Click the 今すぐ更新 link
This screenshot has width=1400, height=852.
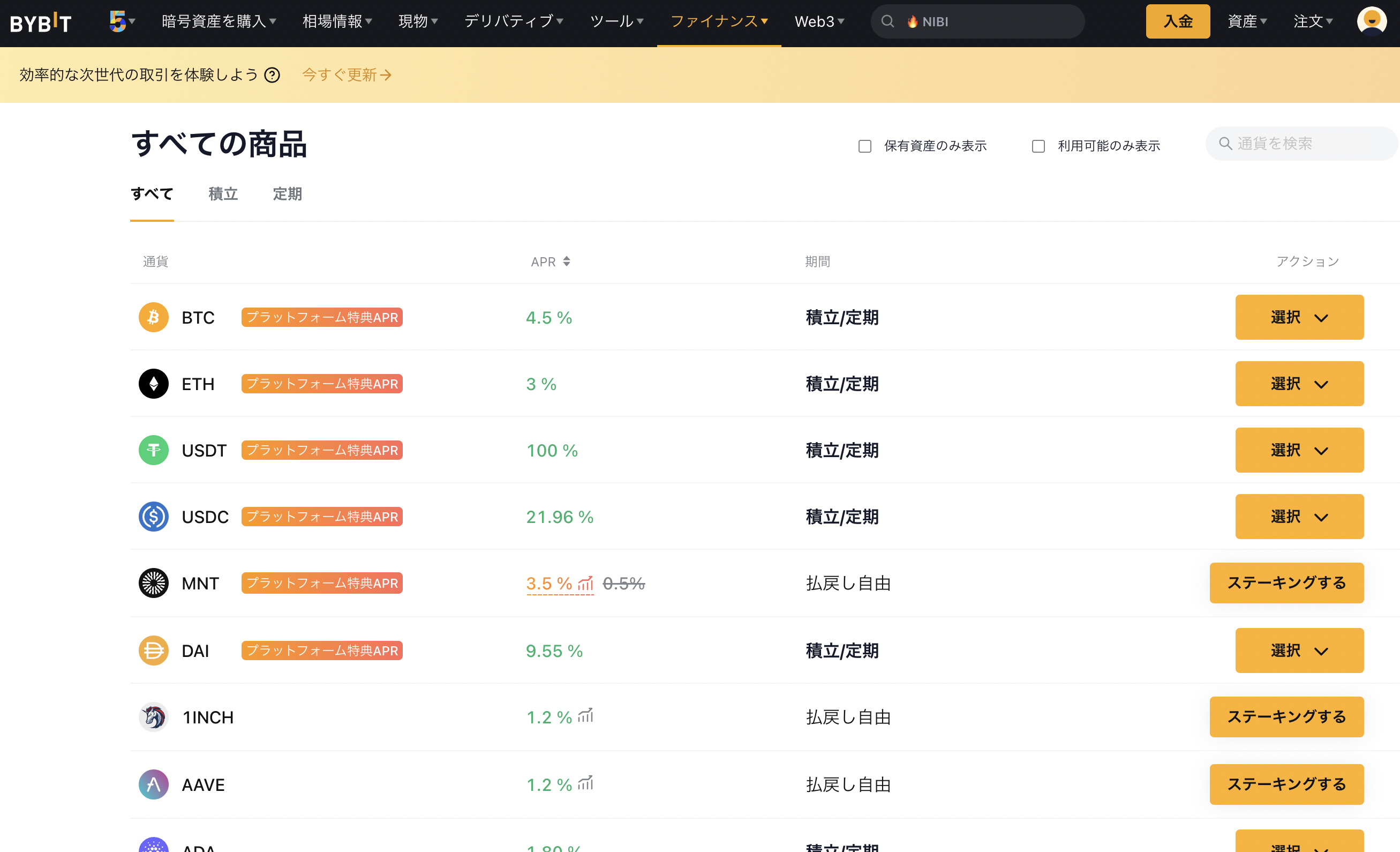click(x=346, y=75)
